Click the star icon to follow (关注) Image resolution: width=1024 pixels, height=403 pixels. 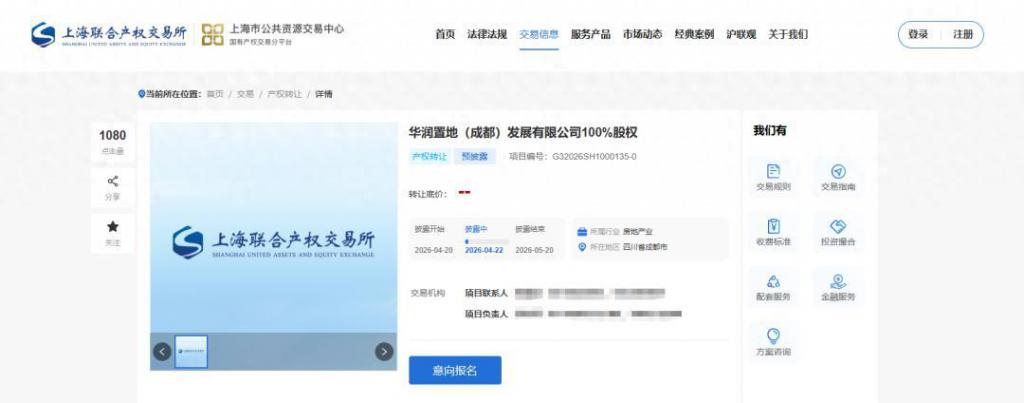[x=112, y=227]
